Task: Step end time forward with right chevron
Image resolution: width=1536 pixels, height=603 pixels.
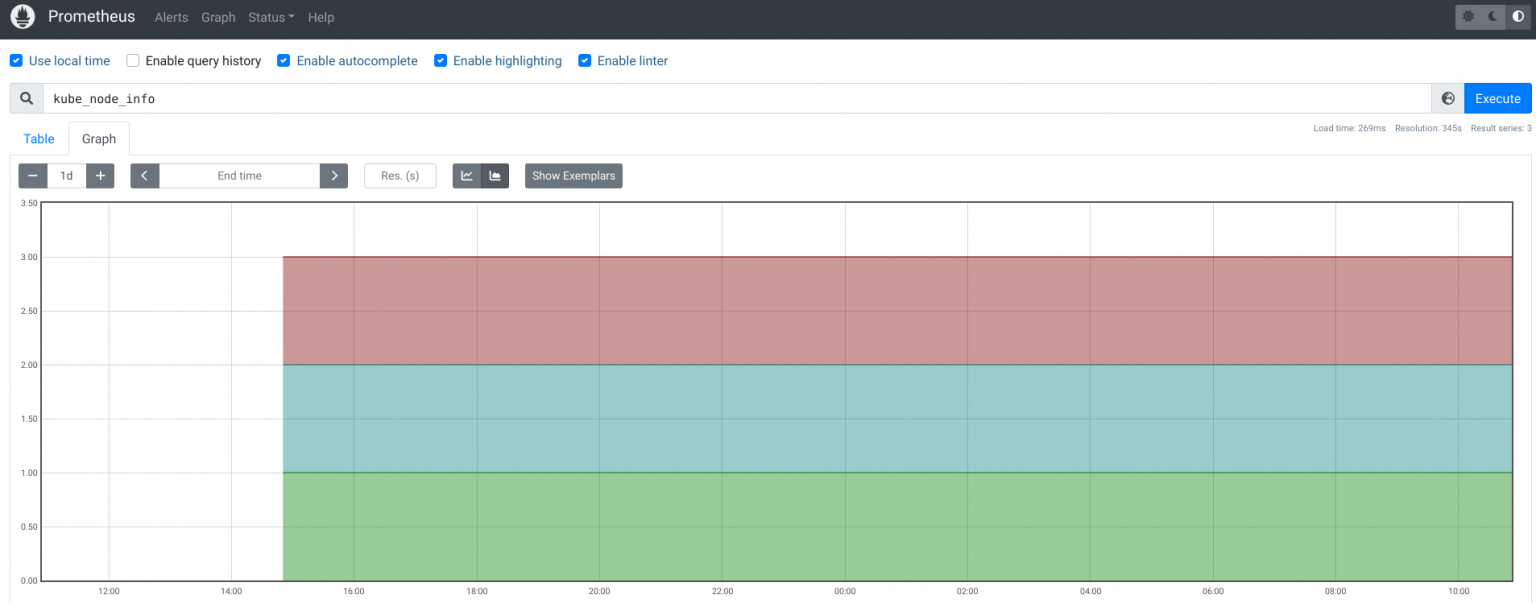Action: click(x=333, y=175)
